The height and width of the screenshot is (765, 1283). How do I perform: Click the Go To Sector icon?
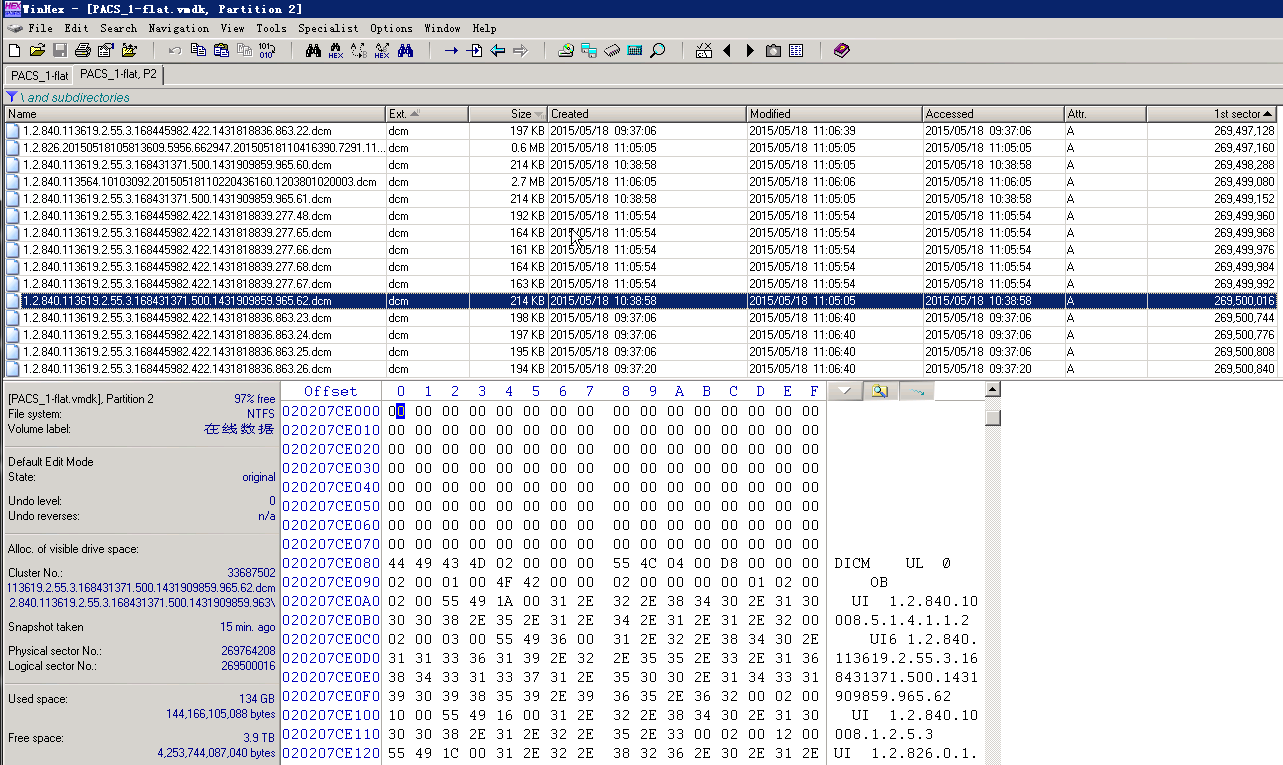[474, 50]
